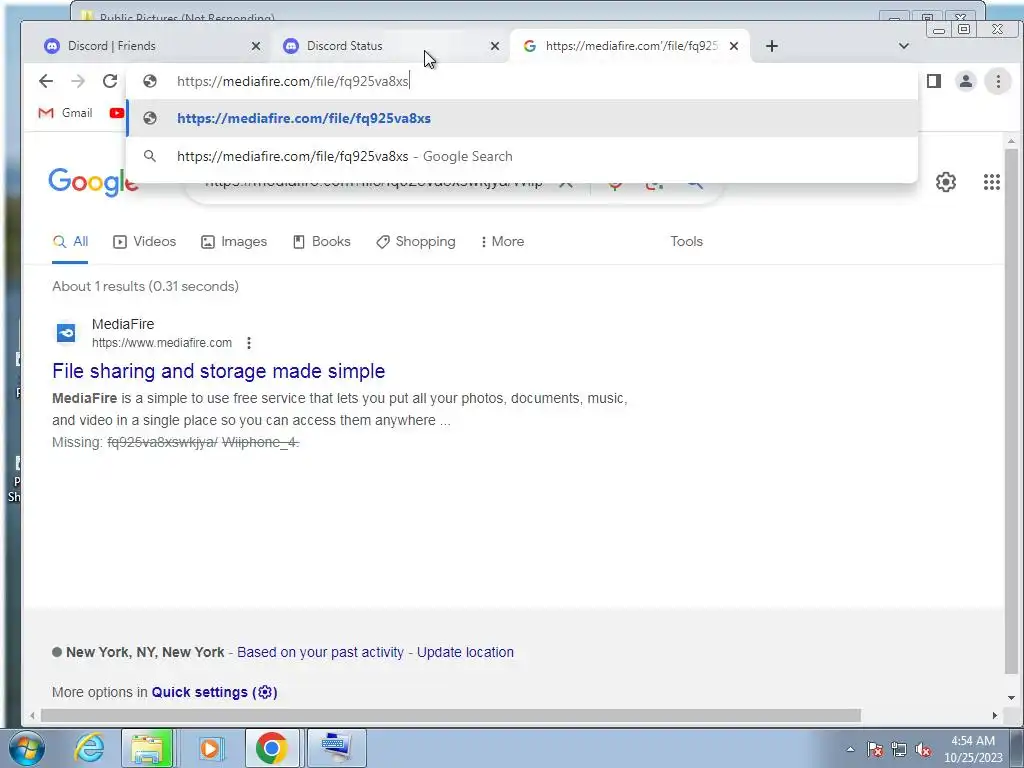
Task: Open the MediaFire result options dots
Action: [249, 343]
